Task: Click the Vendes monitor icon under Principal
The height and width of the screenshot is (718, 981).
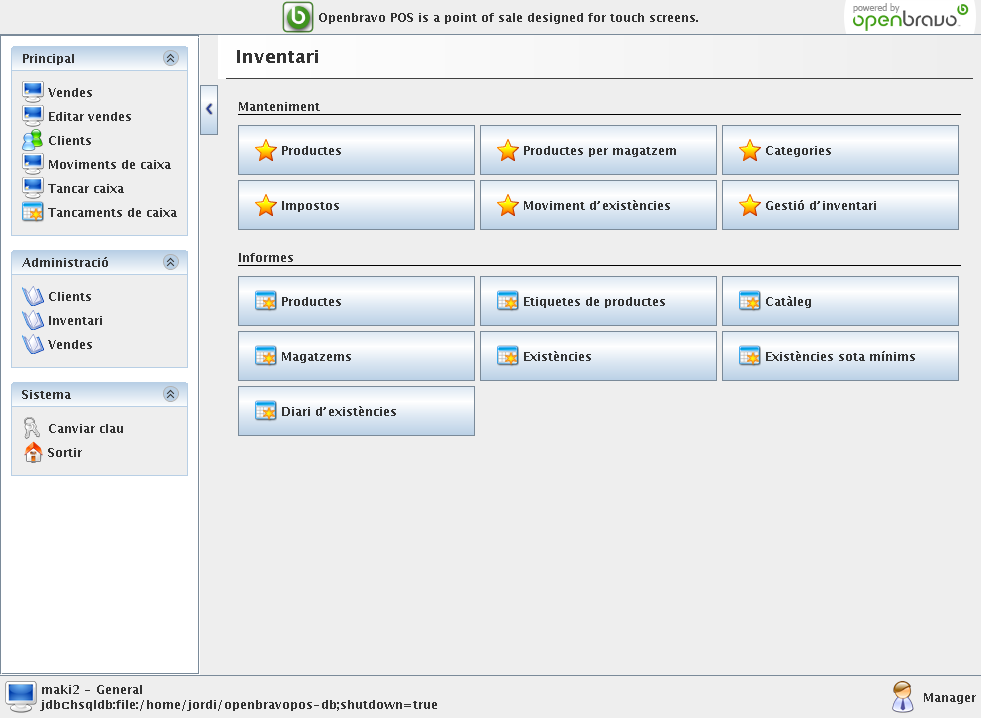Action: 33,91
